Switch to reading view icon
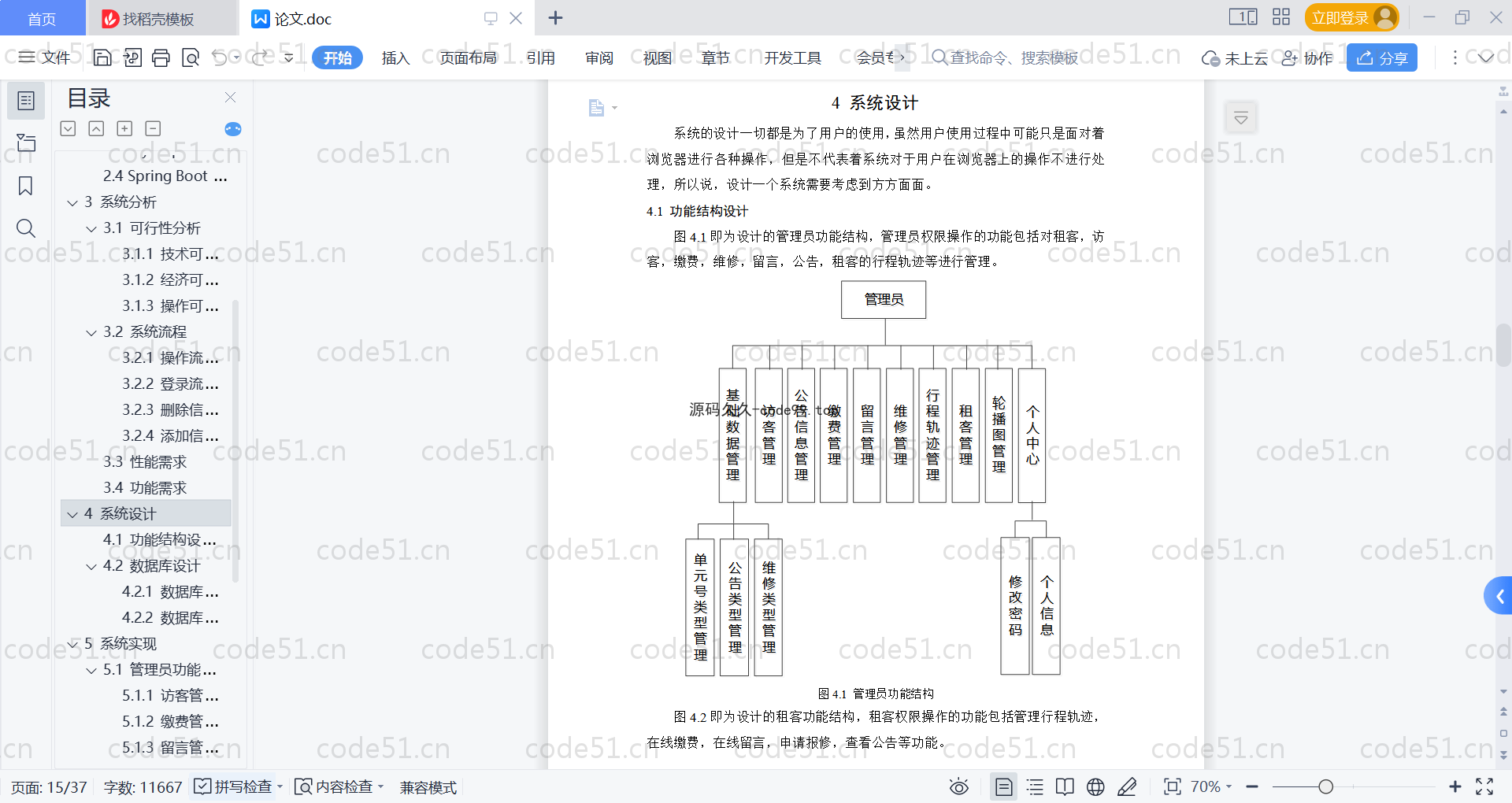 (x=1065, y=786)
